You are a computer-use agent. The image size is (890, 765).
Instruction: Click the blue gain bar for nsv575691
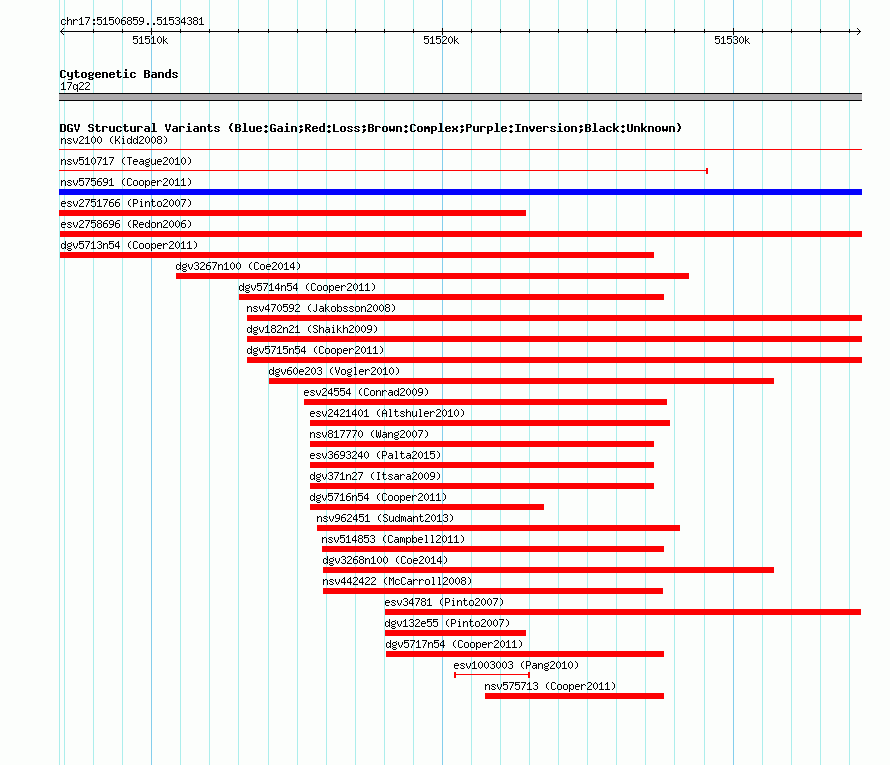pyautogui.click(x=460, y=192)
